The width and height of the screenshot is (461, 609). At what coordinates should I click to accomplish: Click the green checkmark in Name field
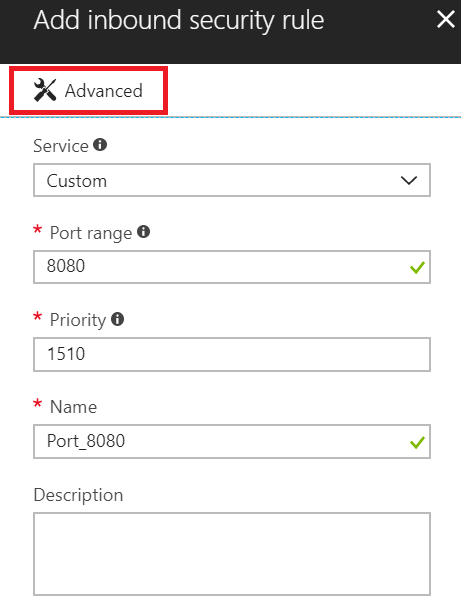[417, 442]
